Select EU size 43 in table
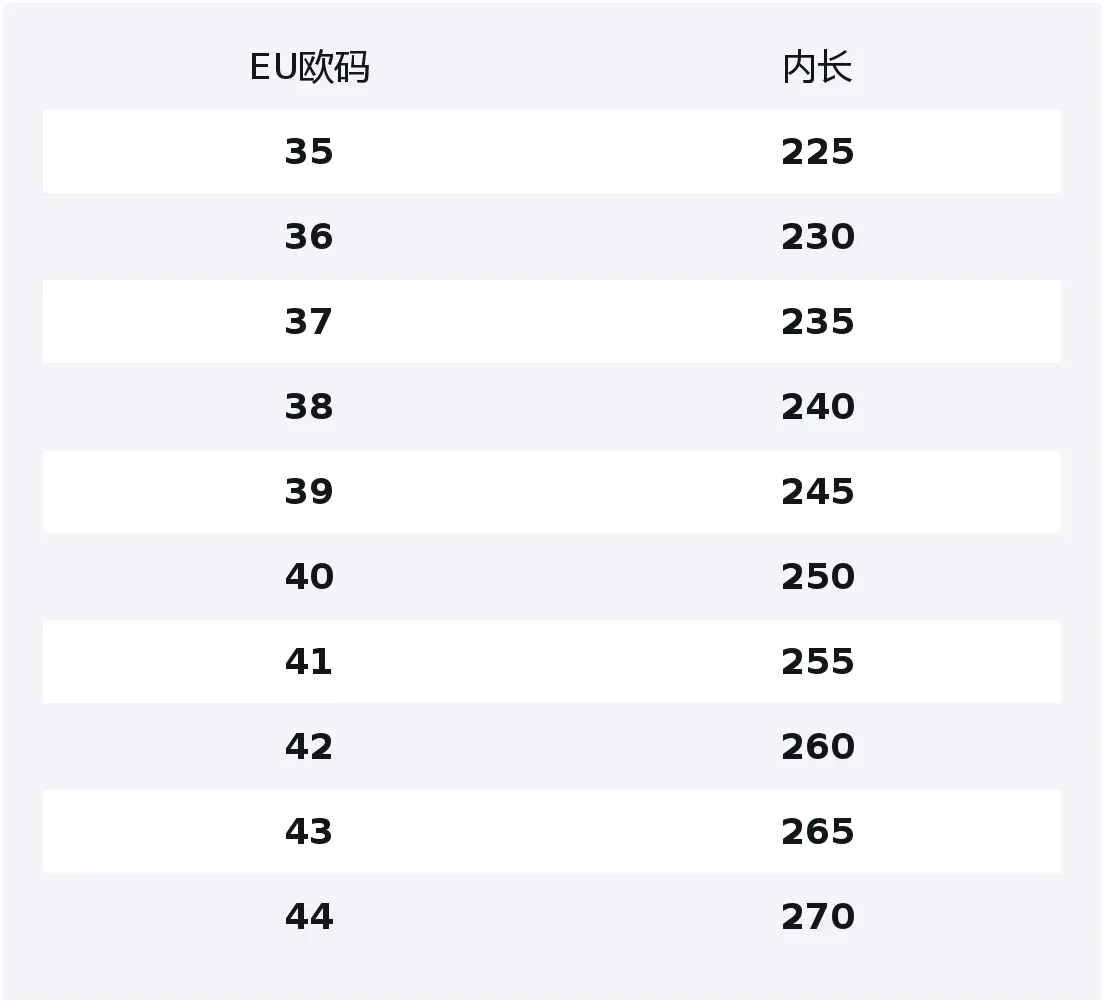Viewport: 1104px width, 1003px height. [309, 832]
